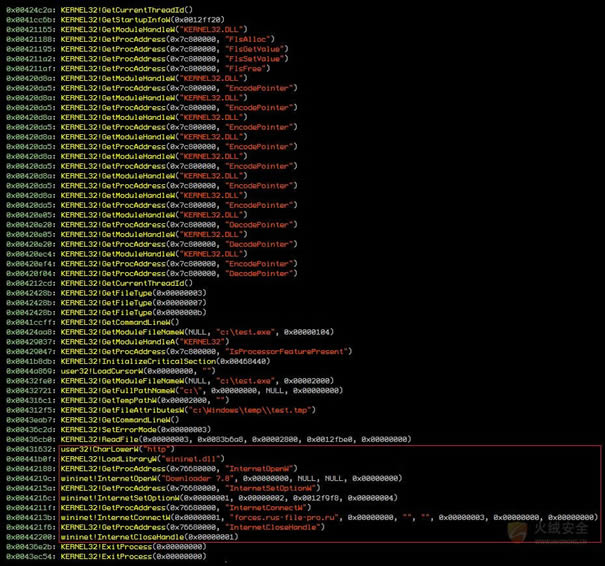Click the GetStartupInfoW call line
The width and height of the screenshot is (605, 566).
[140, 19]
